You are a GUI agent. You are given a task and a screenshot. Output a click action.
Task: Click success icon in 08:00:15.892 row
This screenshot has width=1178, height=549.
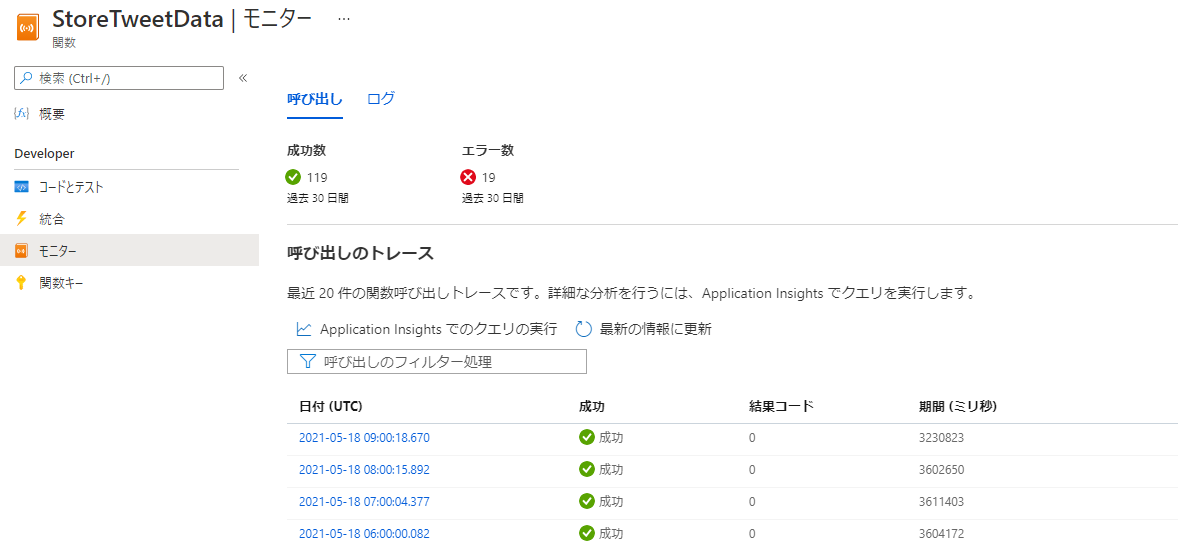pyautogui.click(x=587, y=469)
